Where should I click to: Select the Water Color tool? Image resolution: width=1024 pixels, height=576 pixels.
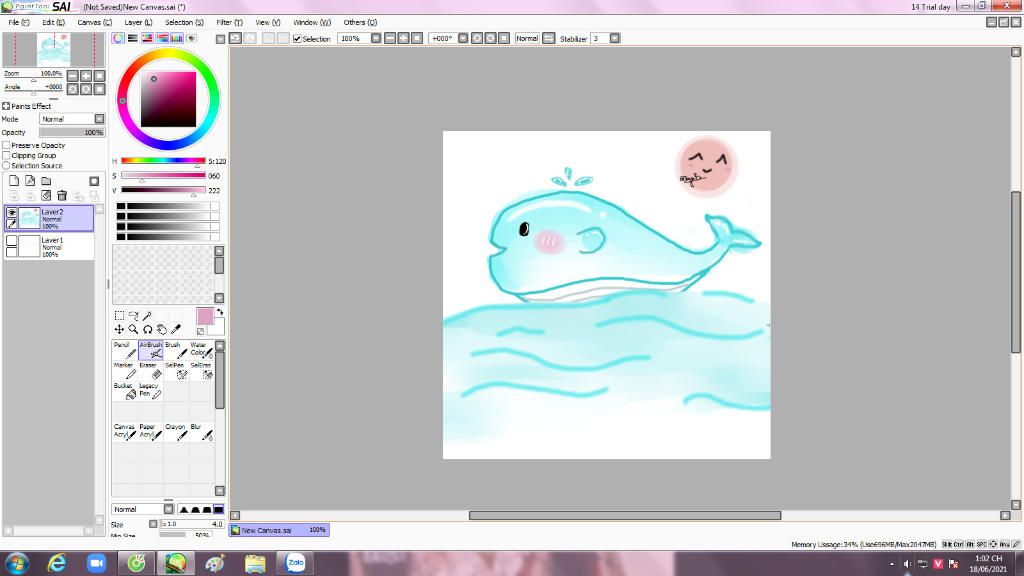point(201,349)
